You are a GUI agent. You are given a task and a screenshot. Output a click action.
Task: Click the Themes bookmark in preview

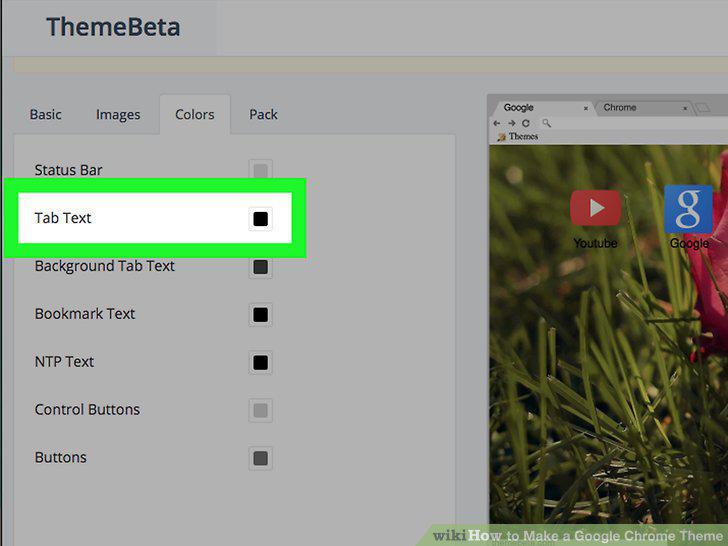click(517, 136)
